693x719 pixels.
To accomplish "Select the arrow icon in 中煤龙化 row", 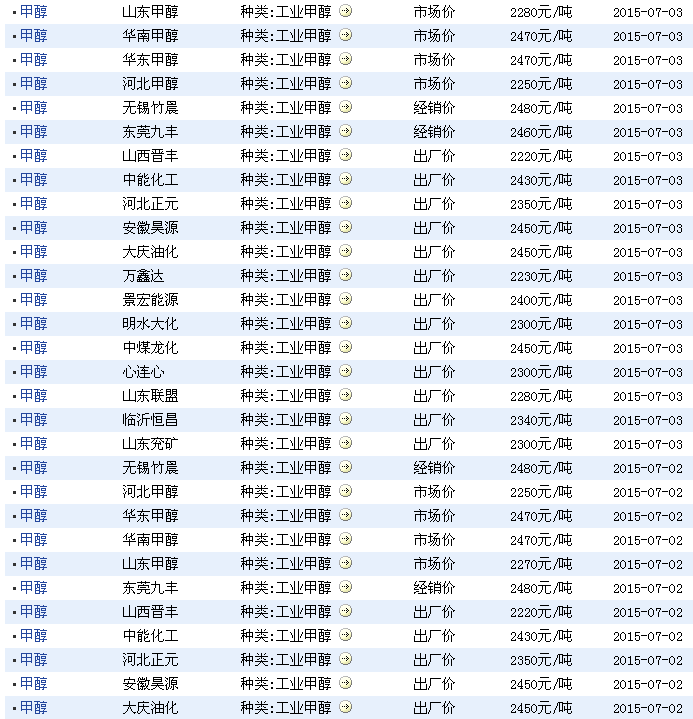I will click(345, 347).
